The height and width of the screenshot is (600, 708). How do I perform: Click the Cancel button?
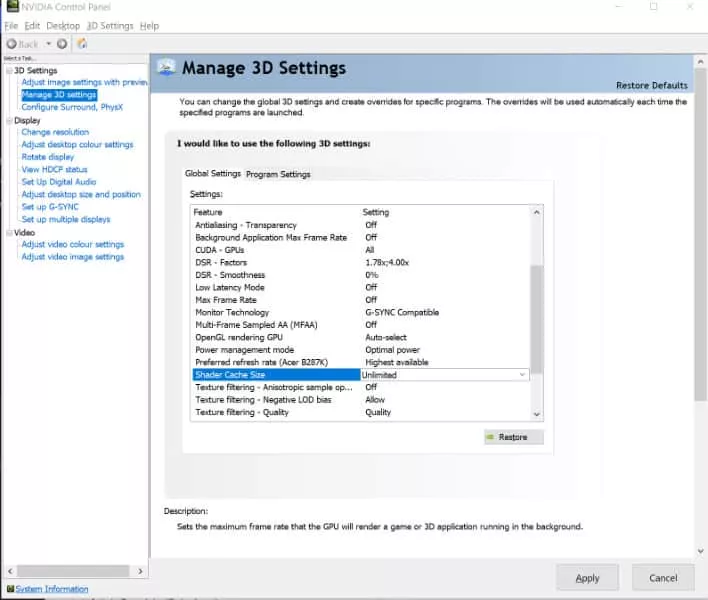[x=663, y=578]
